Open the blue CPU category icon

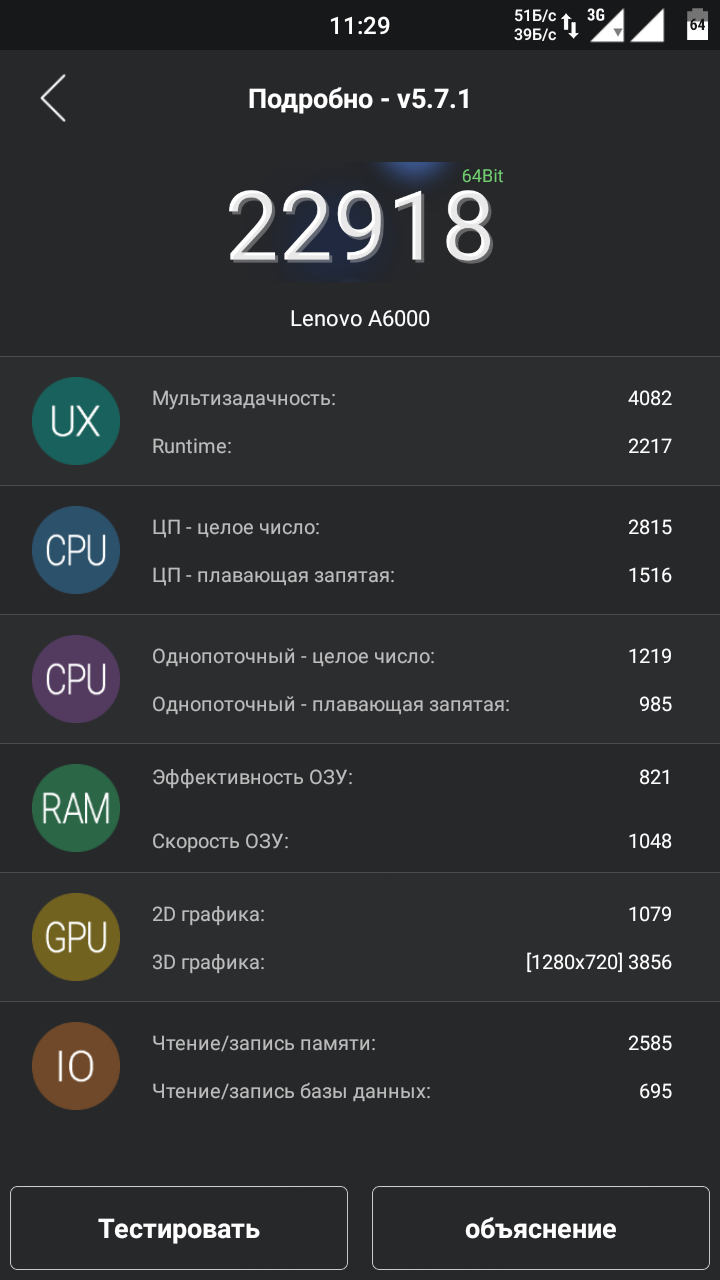[x=76, y=550]
